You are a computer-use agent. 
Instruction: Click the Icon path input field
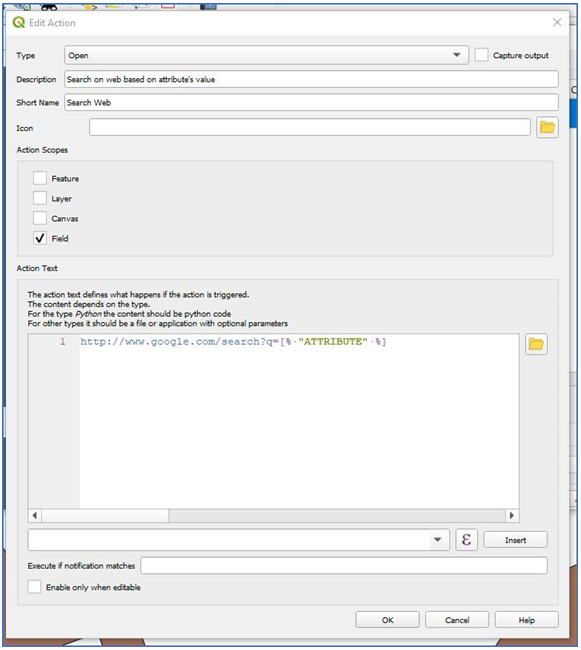(310, 127)
